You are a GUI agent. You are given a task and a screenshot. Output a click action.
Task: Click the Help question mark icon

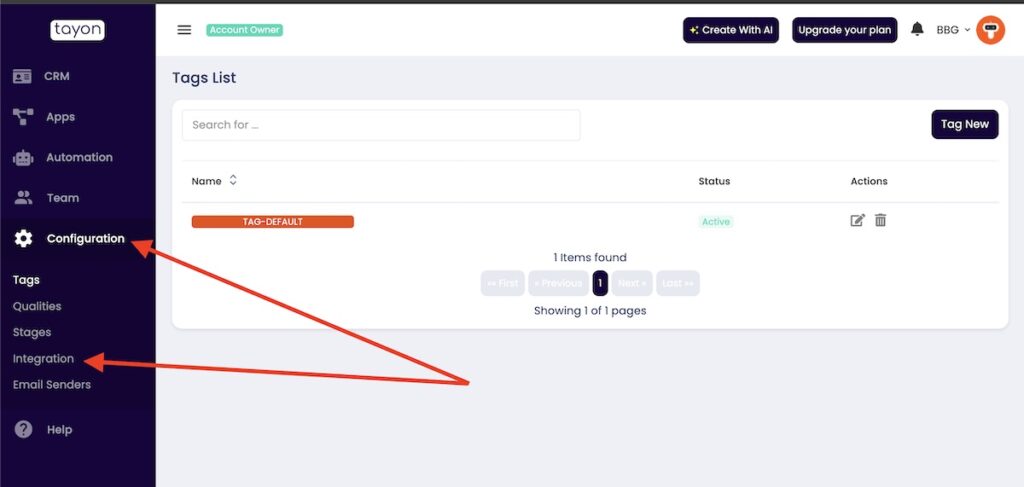tap(23, 430)
